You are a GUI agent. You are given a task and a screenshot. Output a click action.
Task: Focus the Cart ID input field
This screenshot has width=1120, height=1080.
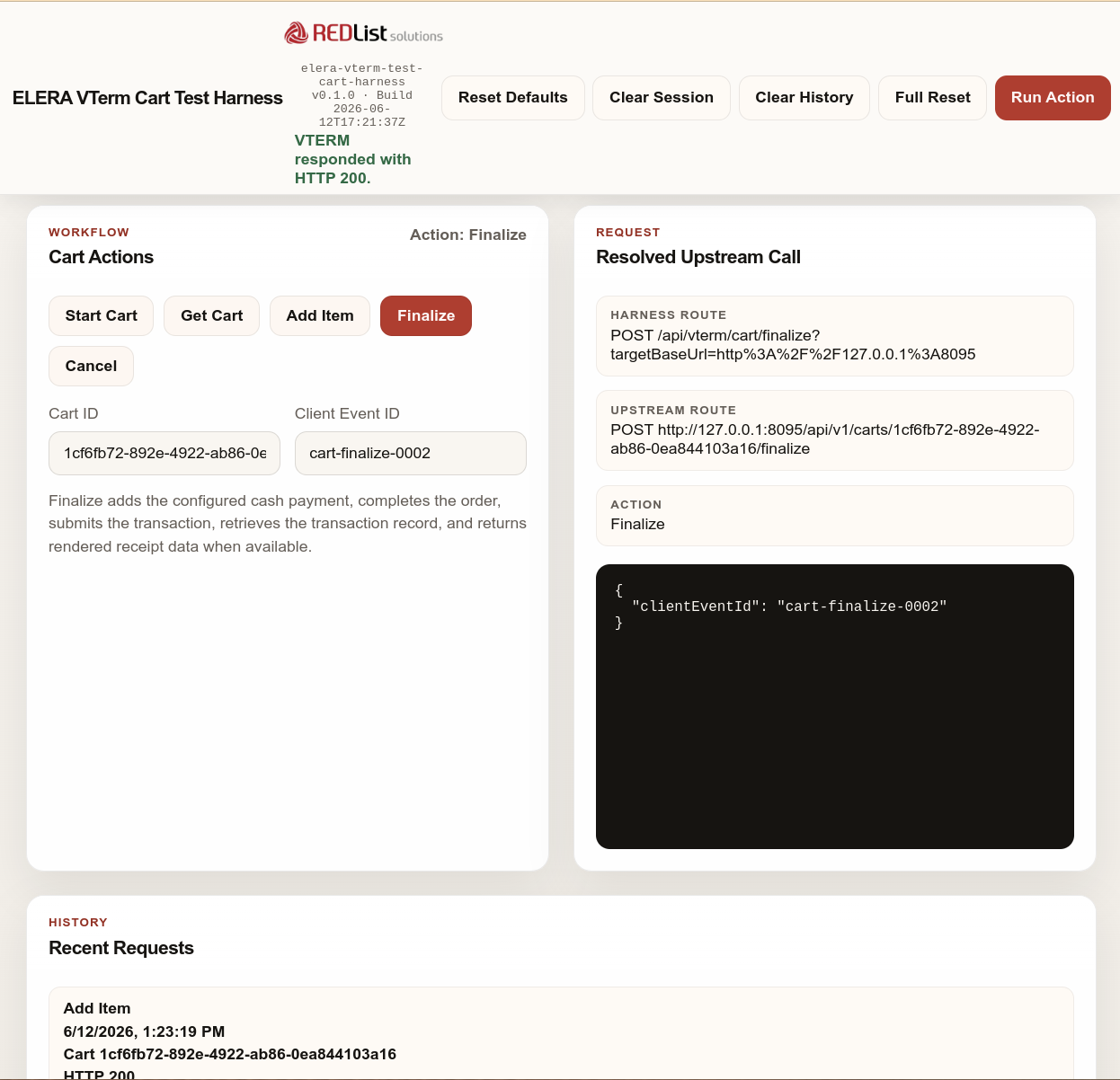164,454
